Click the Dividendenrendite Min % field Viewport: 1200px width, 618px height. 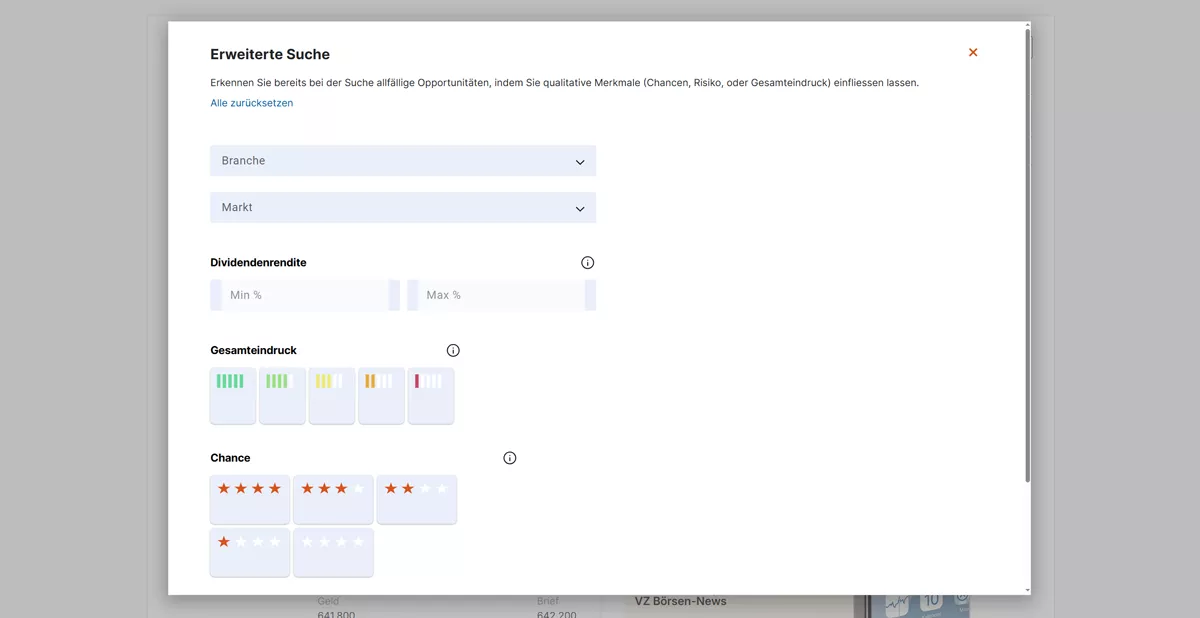[304, 295]
